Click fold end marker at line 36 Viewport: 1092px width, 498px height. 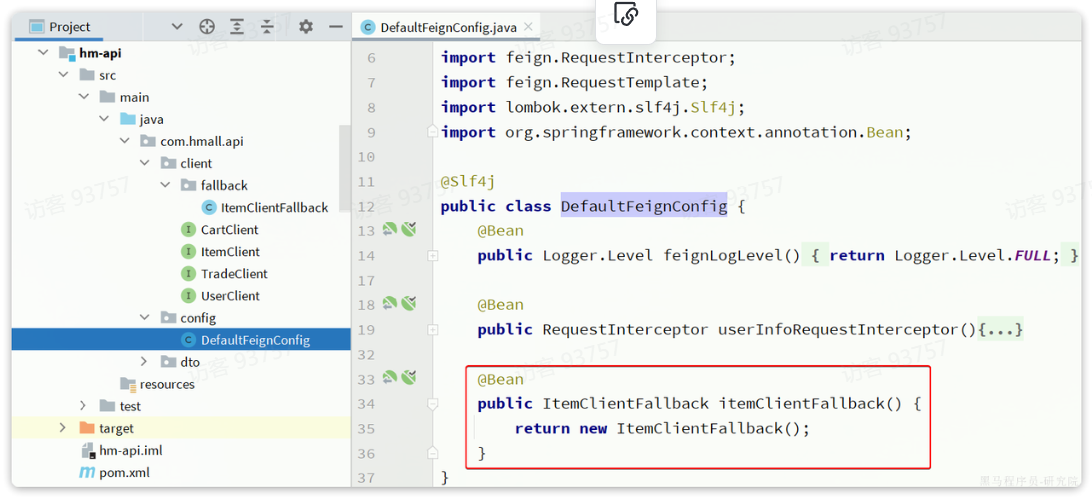coord(432,453)
